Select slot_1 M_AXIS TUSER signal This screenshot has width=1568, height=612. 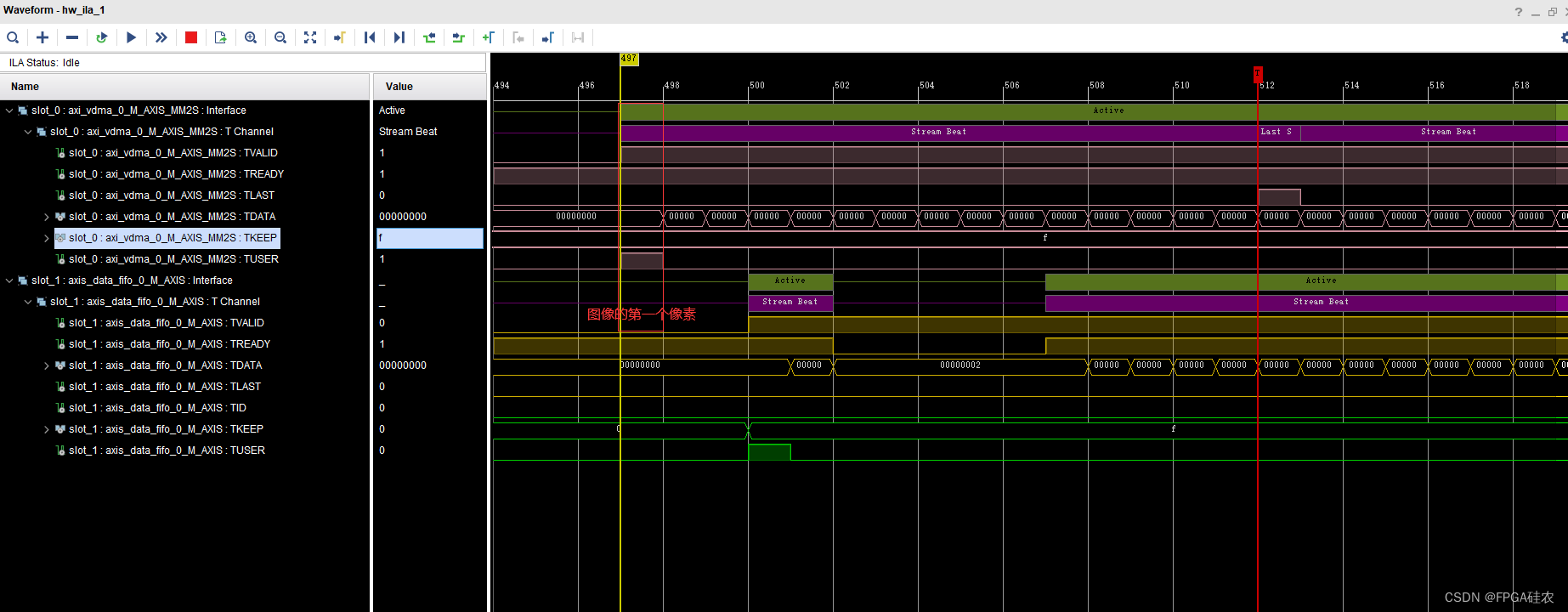167,450
